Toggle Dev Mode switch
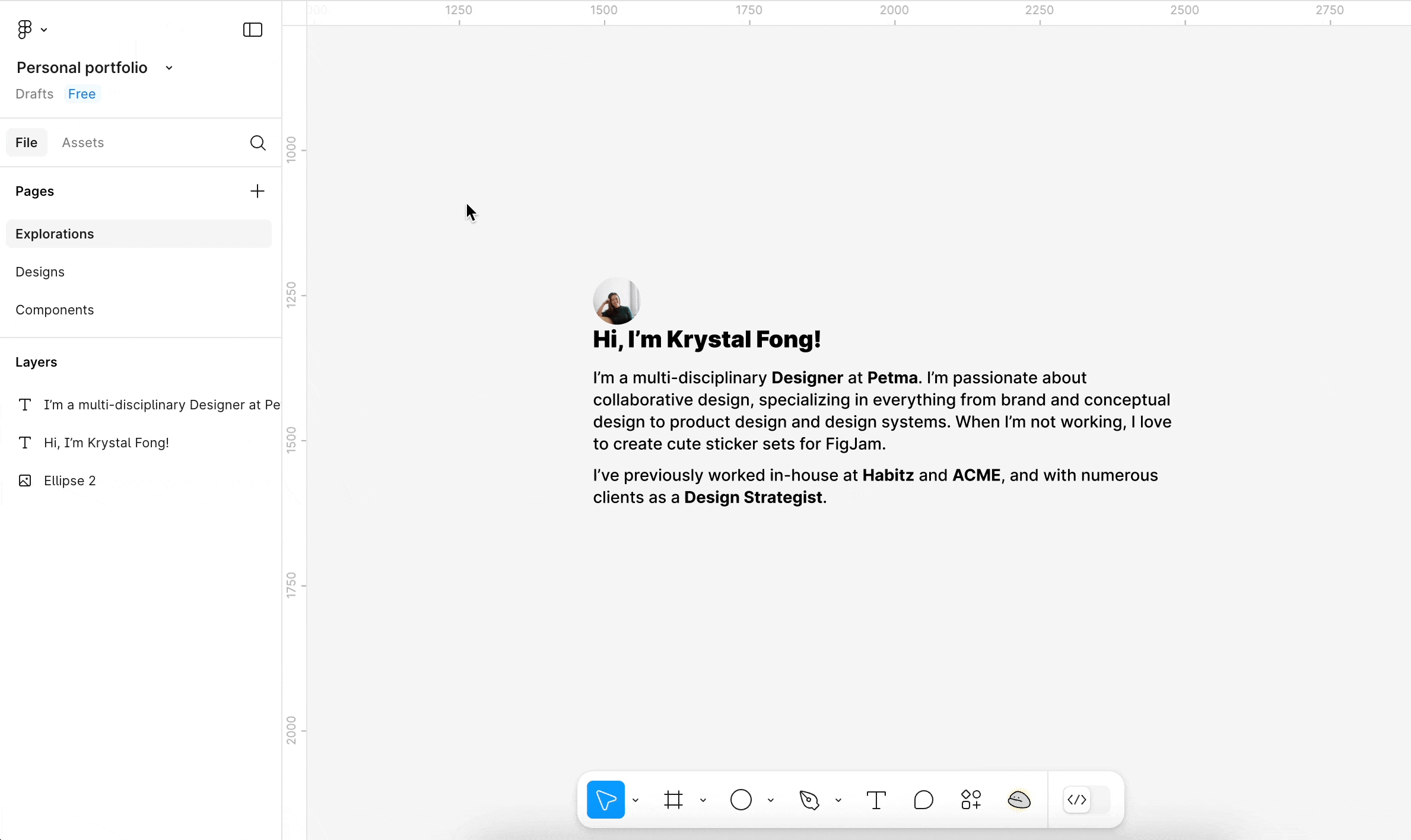 click(1086, 800)
